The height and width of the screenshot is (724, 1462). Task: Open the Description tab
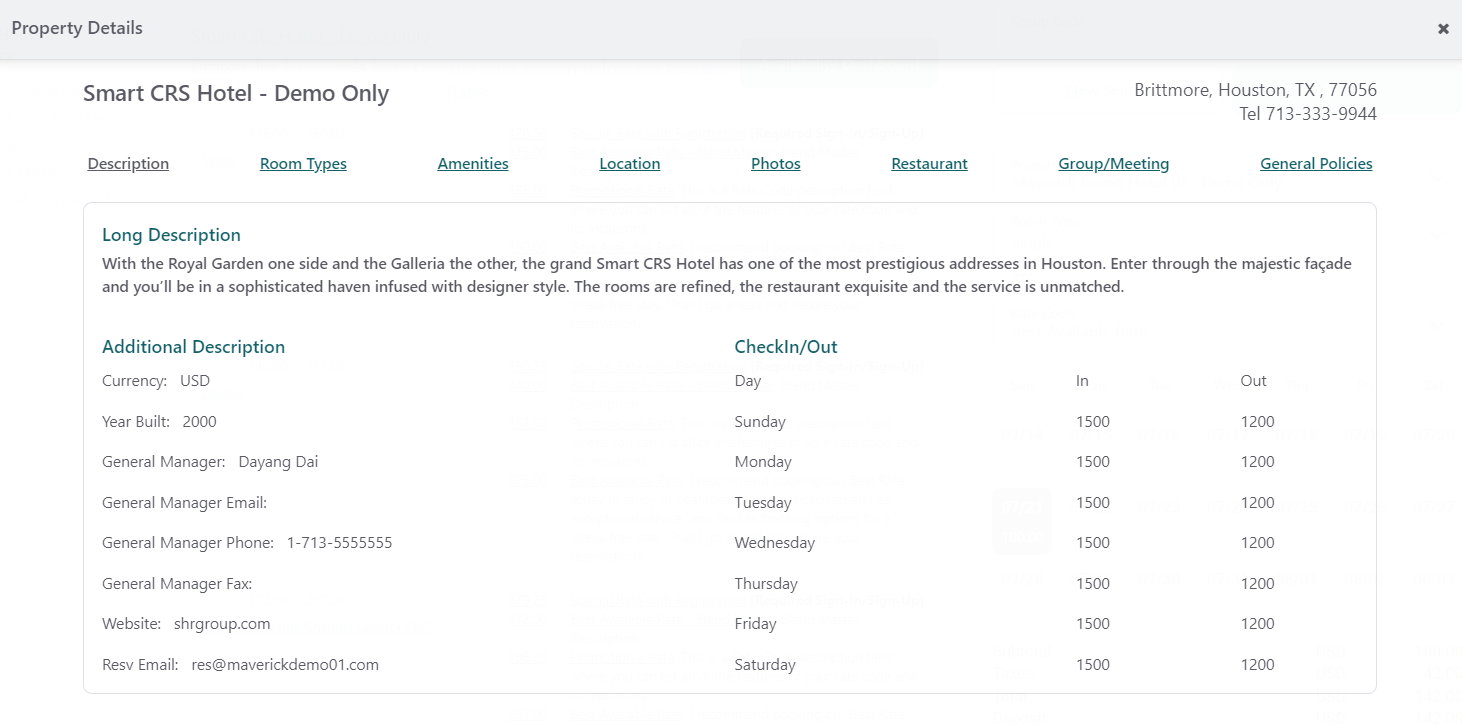[x=128, y=164]
